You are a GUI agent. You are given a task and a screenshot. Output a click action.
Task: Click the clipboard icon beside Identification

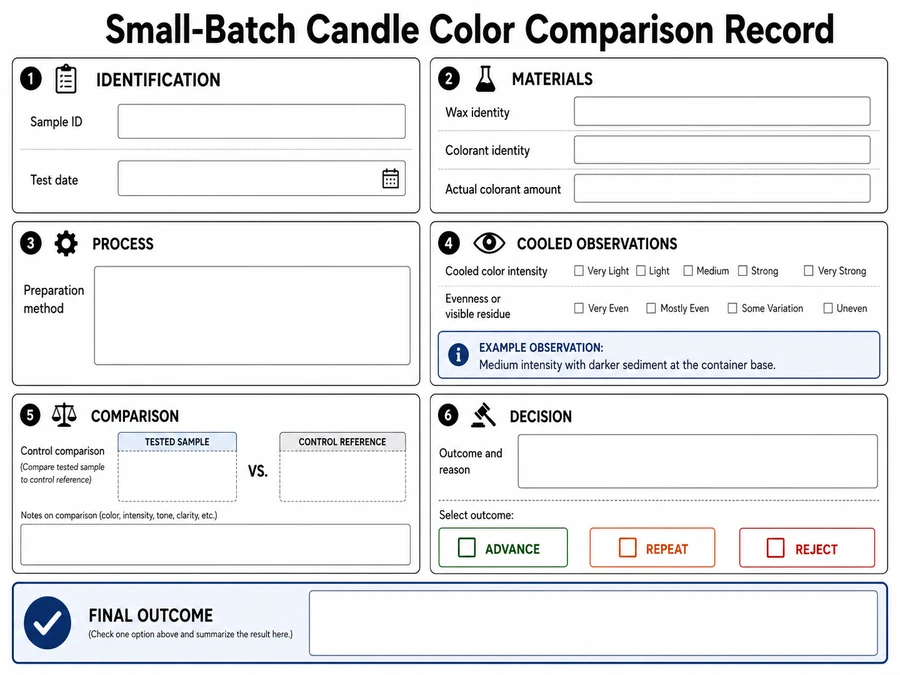[x=65, y=79]
